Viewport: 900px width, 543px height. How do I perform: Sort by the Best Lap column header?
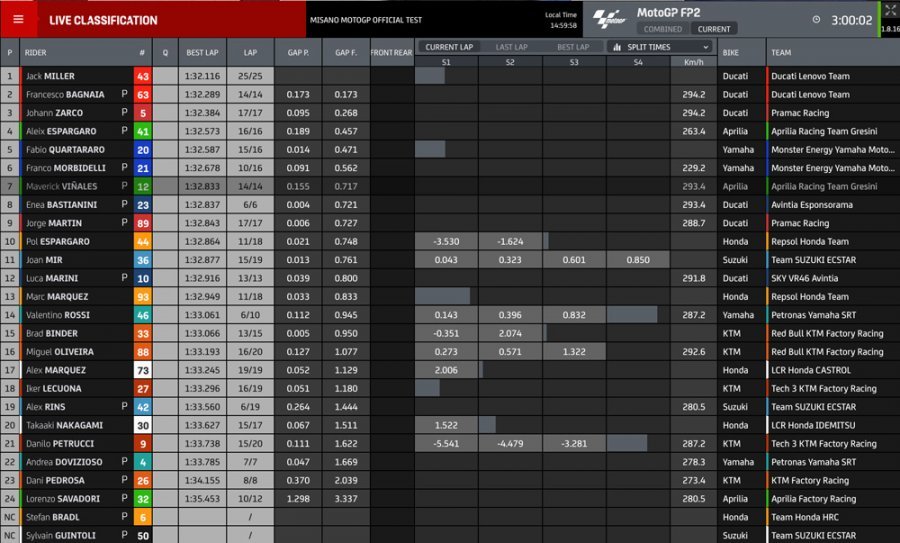(202, 52)
